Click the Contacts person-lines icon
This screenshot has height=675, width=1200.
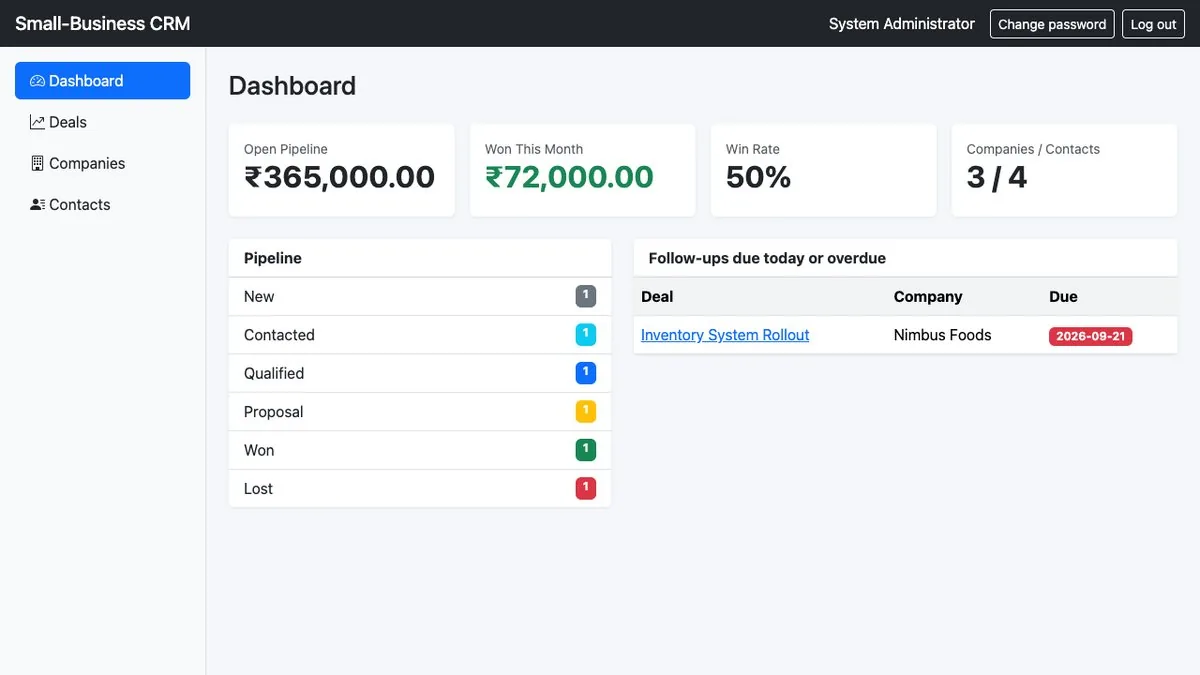pos(38,204)
